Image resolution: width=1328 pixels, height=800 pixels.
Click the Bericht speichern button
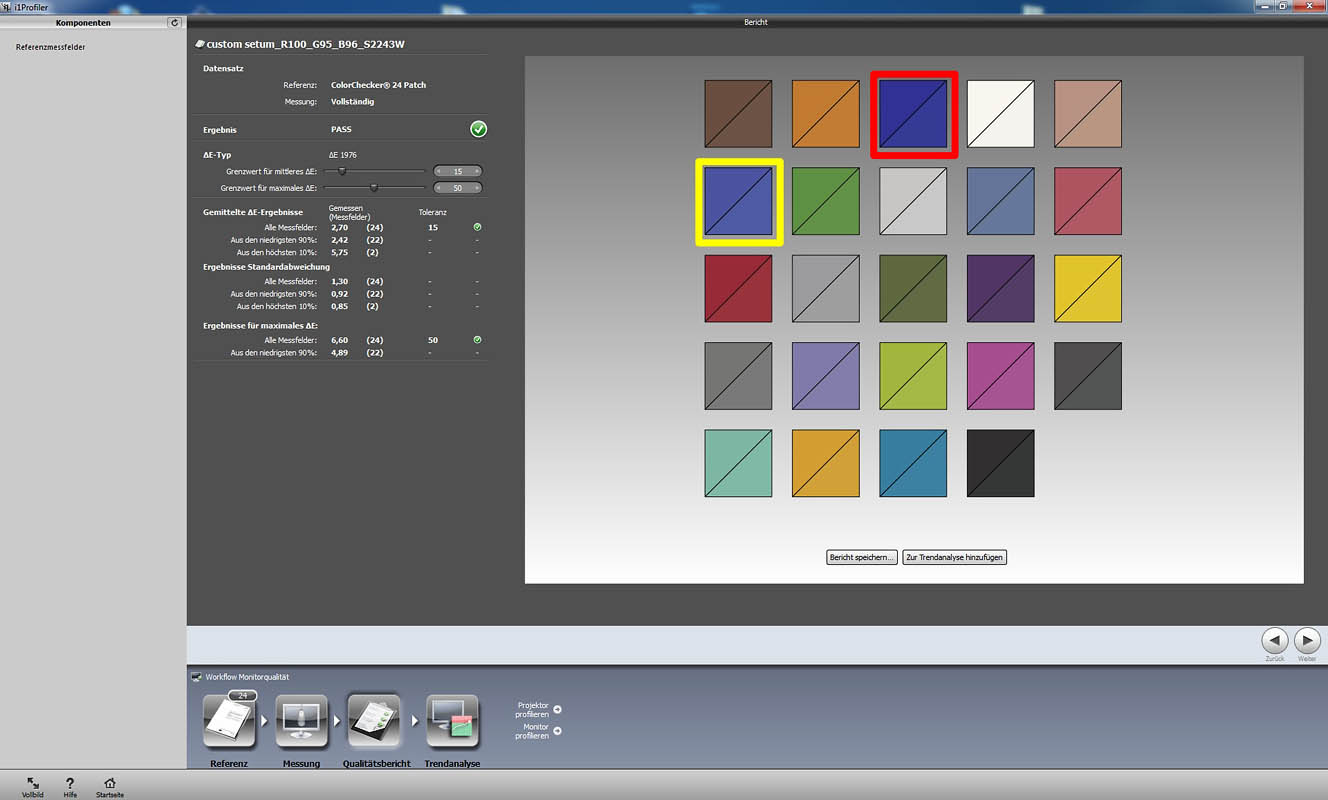coord(861,557)
